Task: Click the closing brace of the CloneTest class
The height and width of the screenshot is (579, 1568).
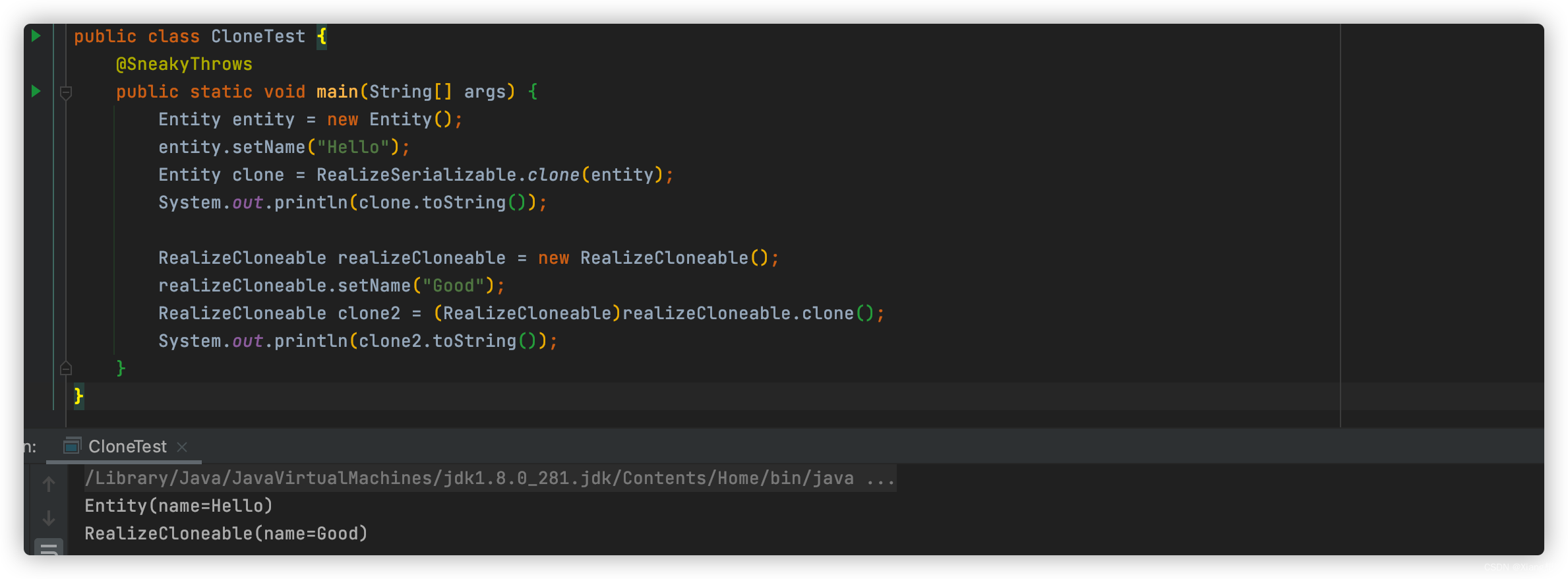Action: [78, 396]
